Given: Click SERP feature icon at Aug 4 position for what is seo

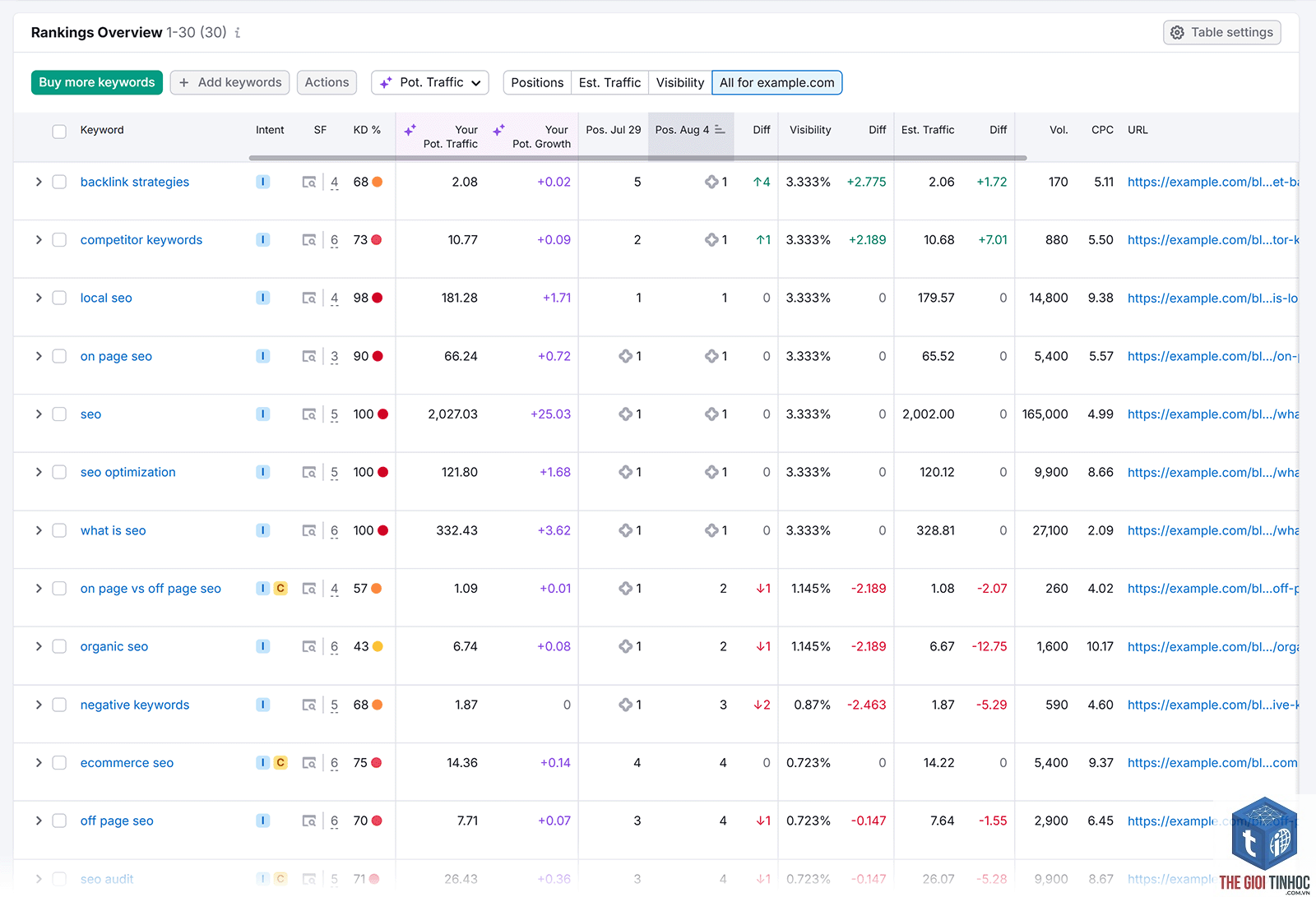Looking at the screenshot, I should point(711,530).
